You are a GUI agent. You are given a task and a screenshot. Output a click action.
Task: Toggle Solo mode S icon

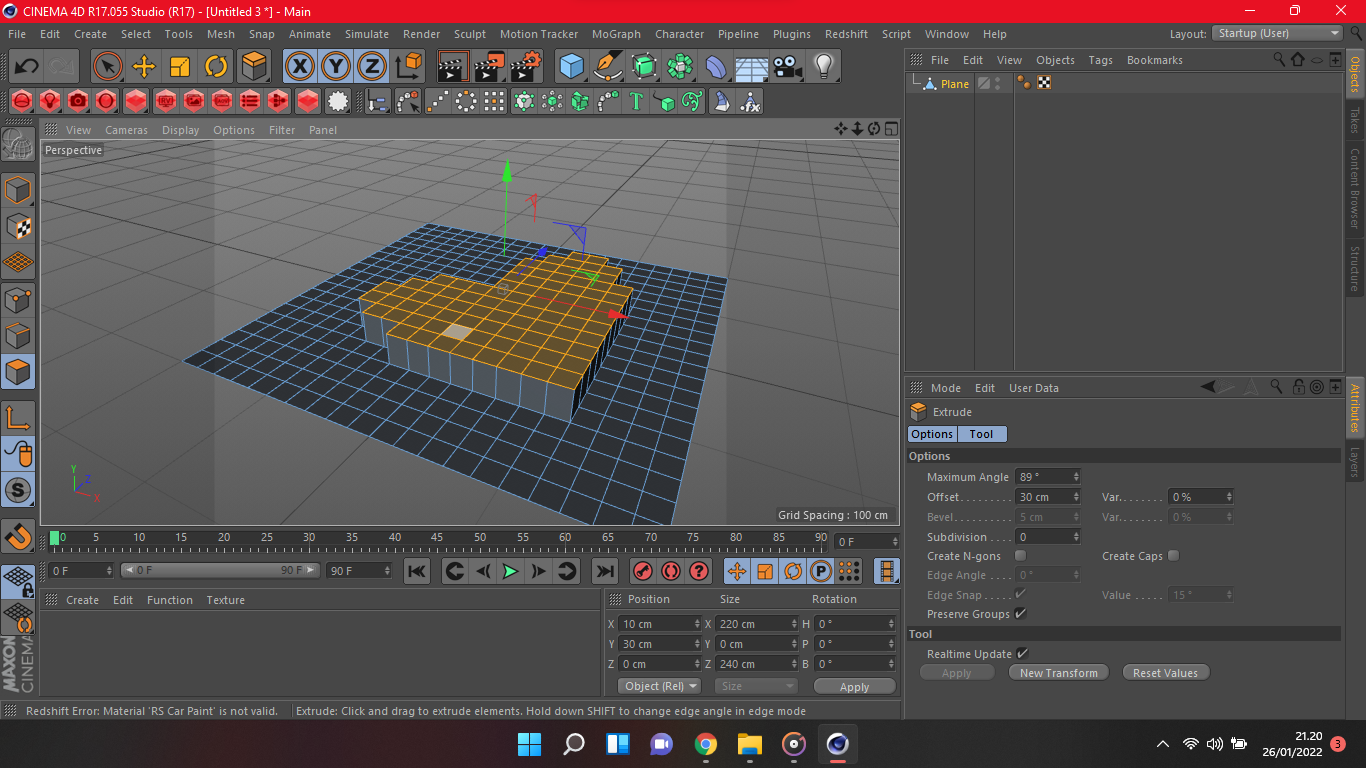18,490
